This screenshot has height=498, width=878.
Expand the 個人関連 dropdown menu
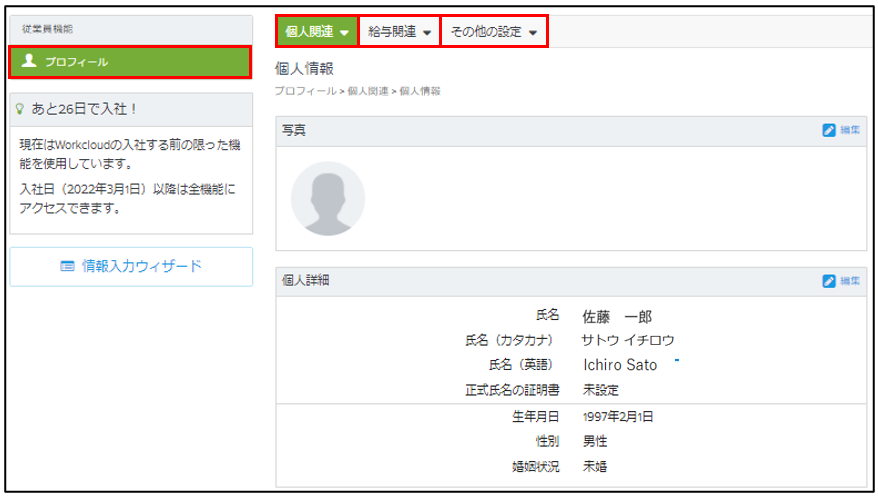click(317, 31)
